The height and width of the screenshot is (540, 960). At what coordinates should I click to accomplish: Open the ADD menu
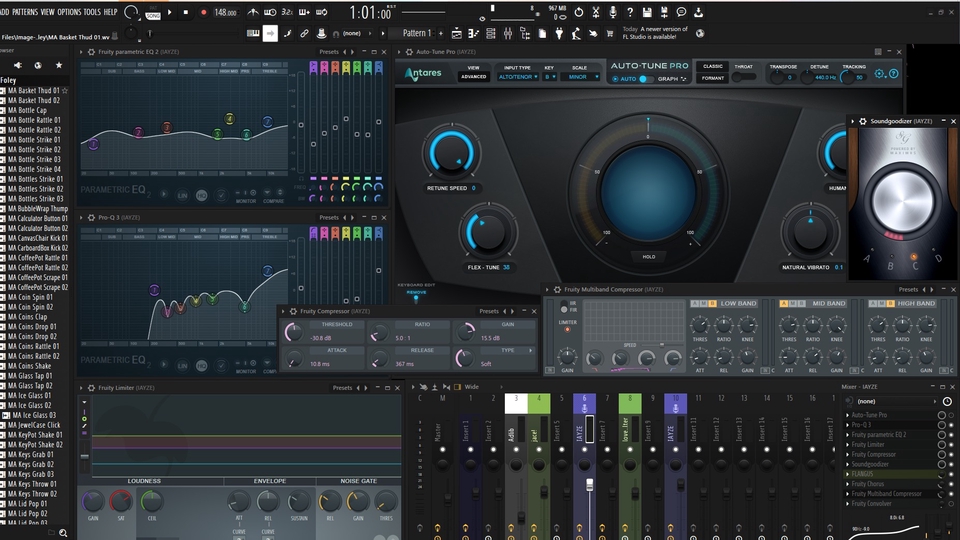tap(5, 12)
